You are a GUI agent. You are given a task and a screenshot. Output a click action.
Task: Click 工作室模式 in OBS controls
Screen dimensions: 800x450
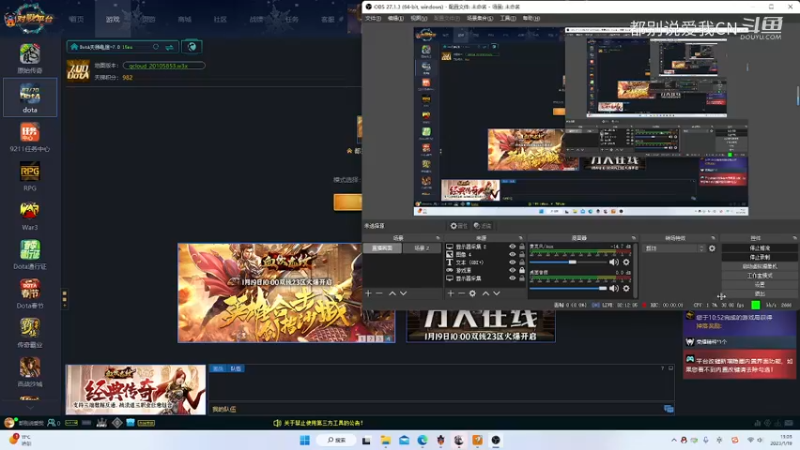pos(760,276)
